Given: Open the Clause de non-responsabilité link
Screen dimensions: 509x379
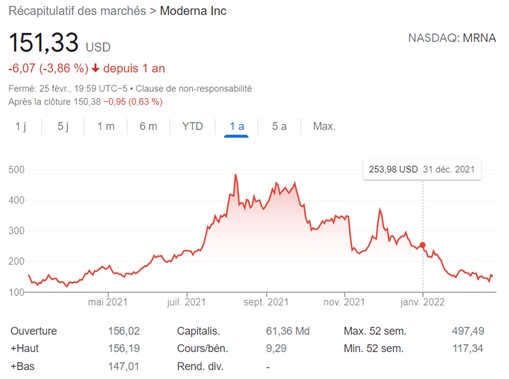Looking at the screenshot, I should coord(193,89).
